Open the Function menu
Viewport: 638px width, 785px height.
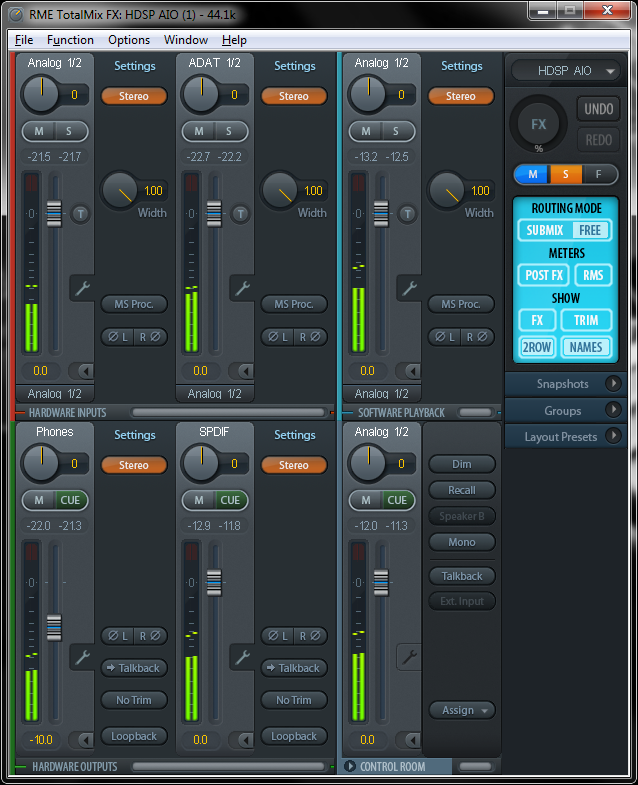[x=70, y=40]
